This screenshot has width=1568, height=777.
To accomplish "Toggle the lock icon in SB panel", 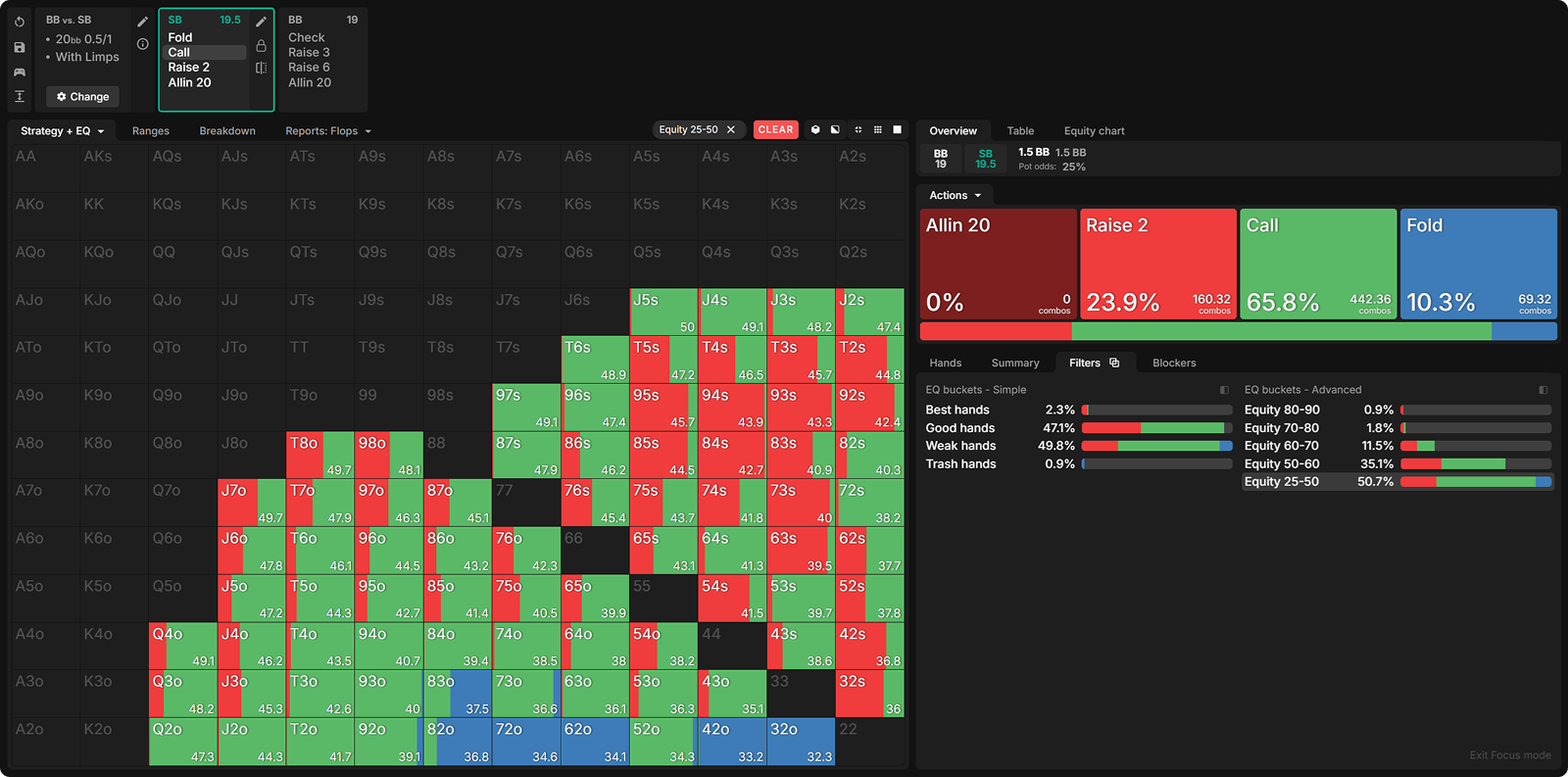I will [x=261, y=45].
